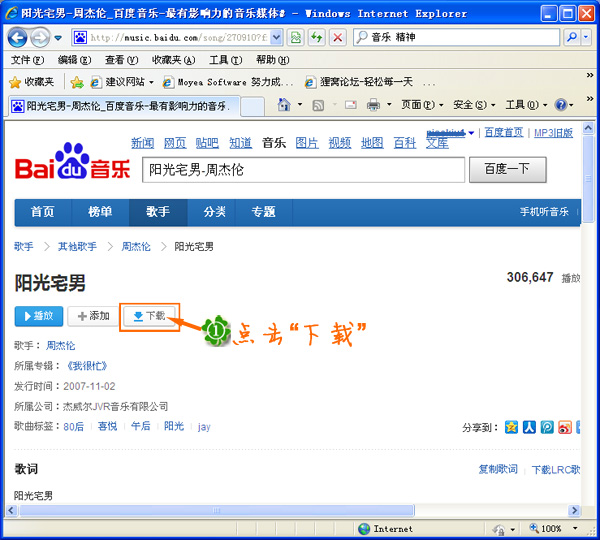Expand the Print dropdown arrow
The image size is (600, 540).
pyautogui.click(x=390, y=104)
